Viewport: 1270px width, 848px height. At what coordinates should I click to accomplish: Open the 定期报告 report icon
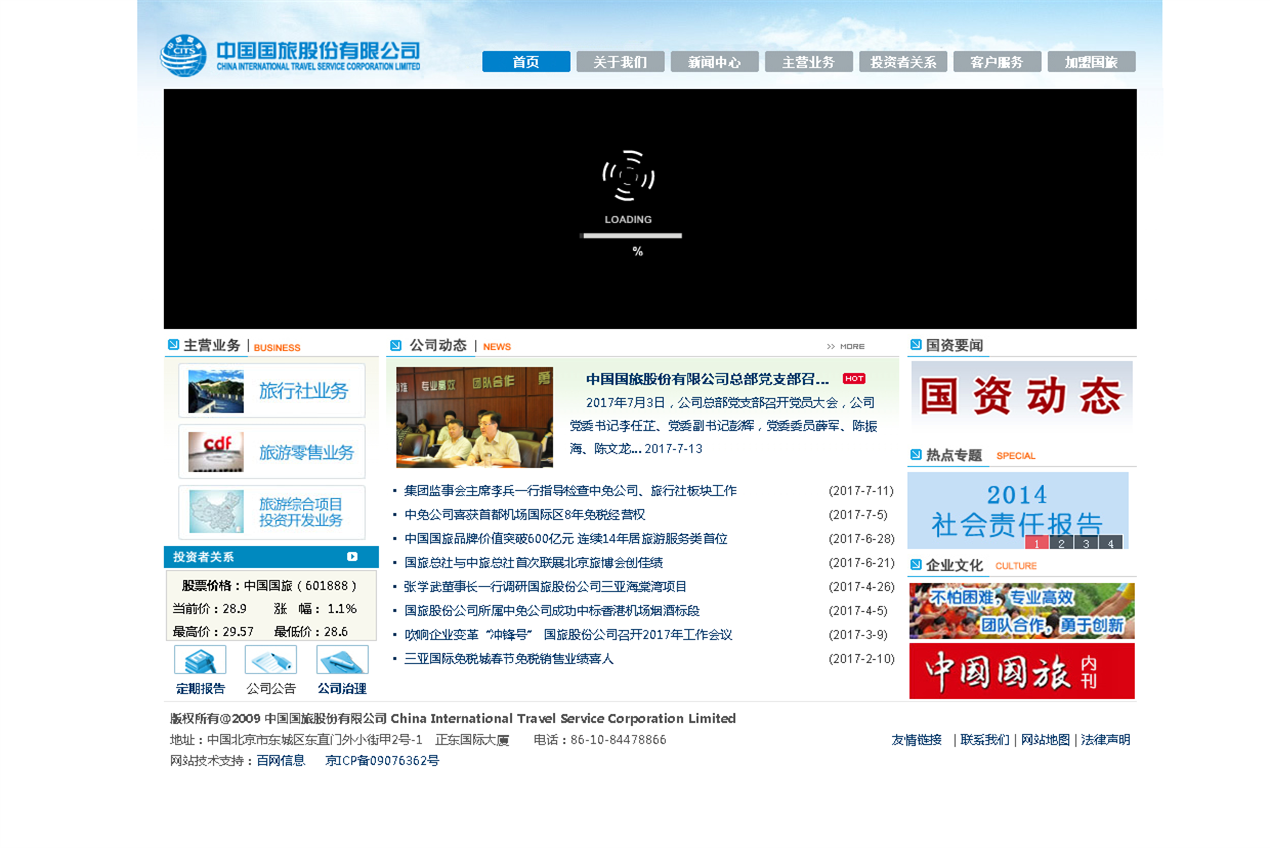[200, 660]
